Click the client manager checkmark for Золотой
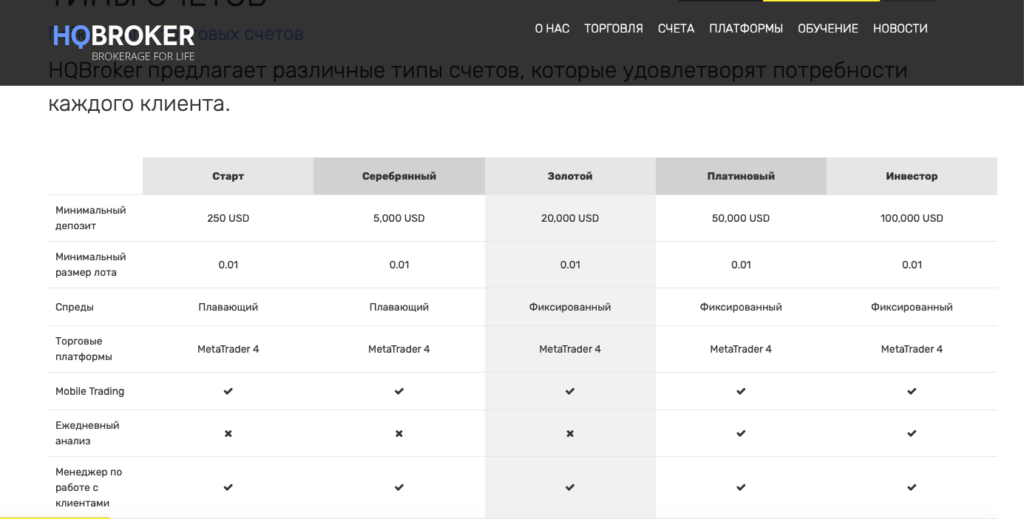This screenshot has width=1024, height=519. 570,487
